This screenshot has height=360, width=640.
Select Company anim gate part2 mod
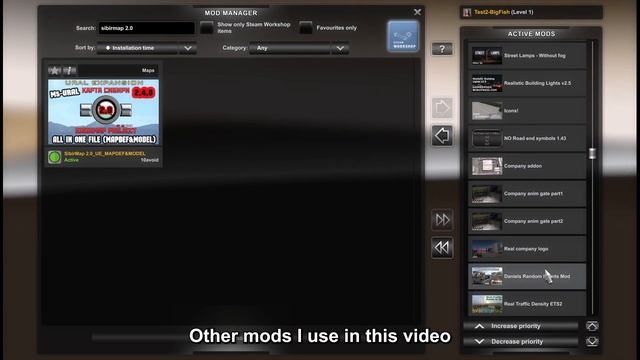pyautogui.click(x=527, y=221)
